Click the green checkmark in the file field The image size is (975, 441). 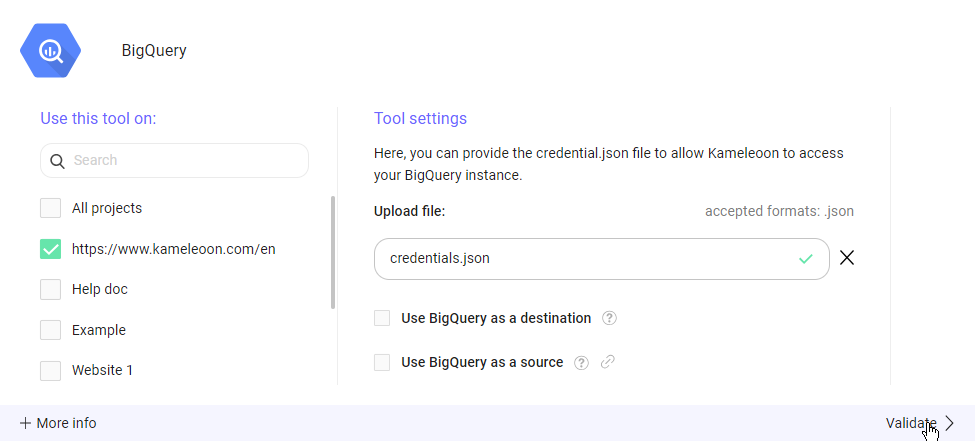(x=806, y=259)
